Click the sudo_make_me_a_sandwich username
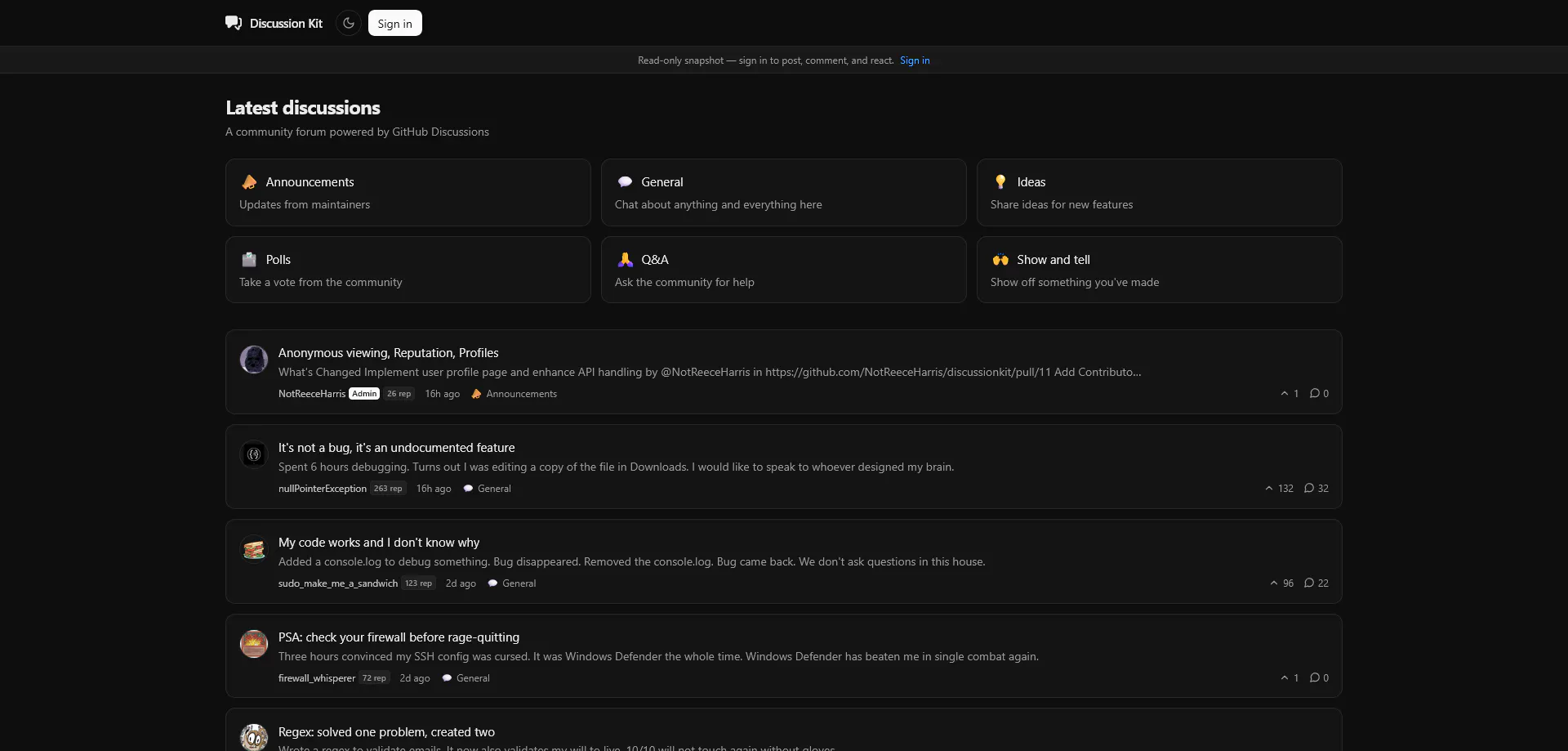This screenshot has width=1568, height=751. (338, 583)
